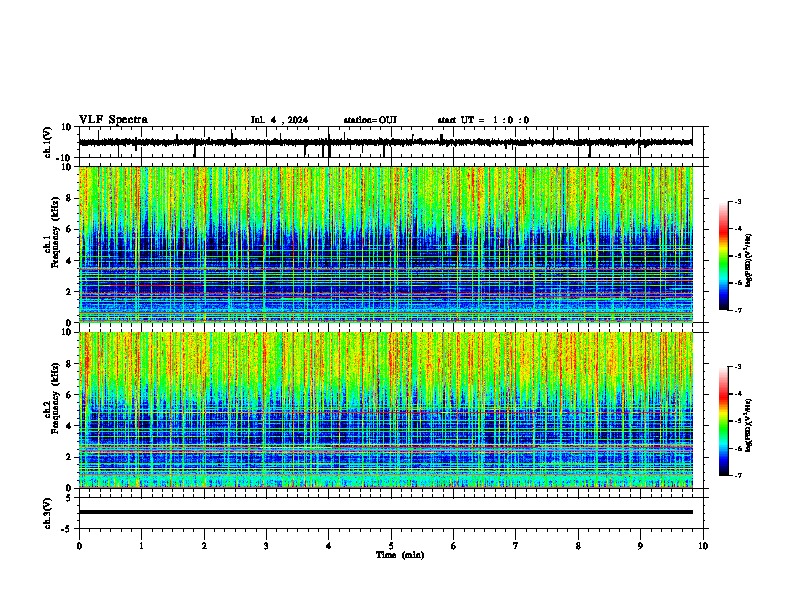Click inside the ch.2 spectrogram panel
The image size is (792, 612).
[386, 410]
